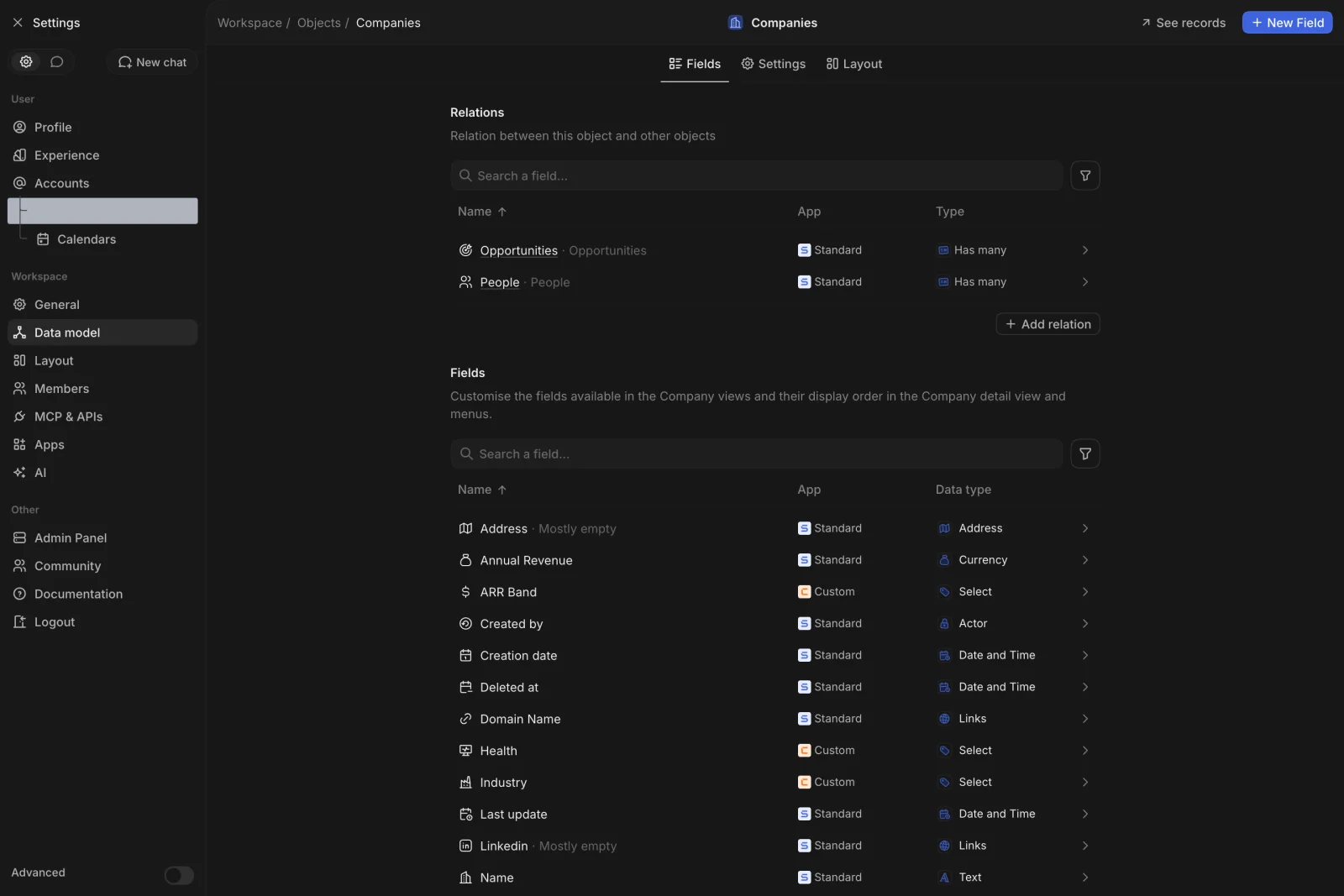Viewport: 1344px width, 896px height.
Task: Expand the People relation row chevron
Action: click(1085, 282)
